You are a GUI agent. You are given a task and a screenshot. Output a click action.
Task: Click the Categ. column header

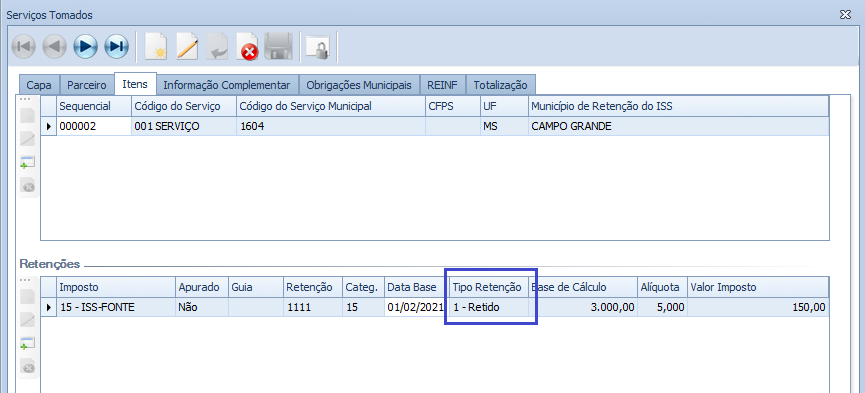pos(364,287)
